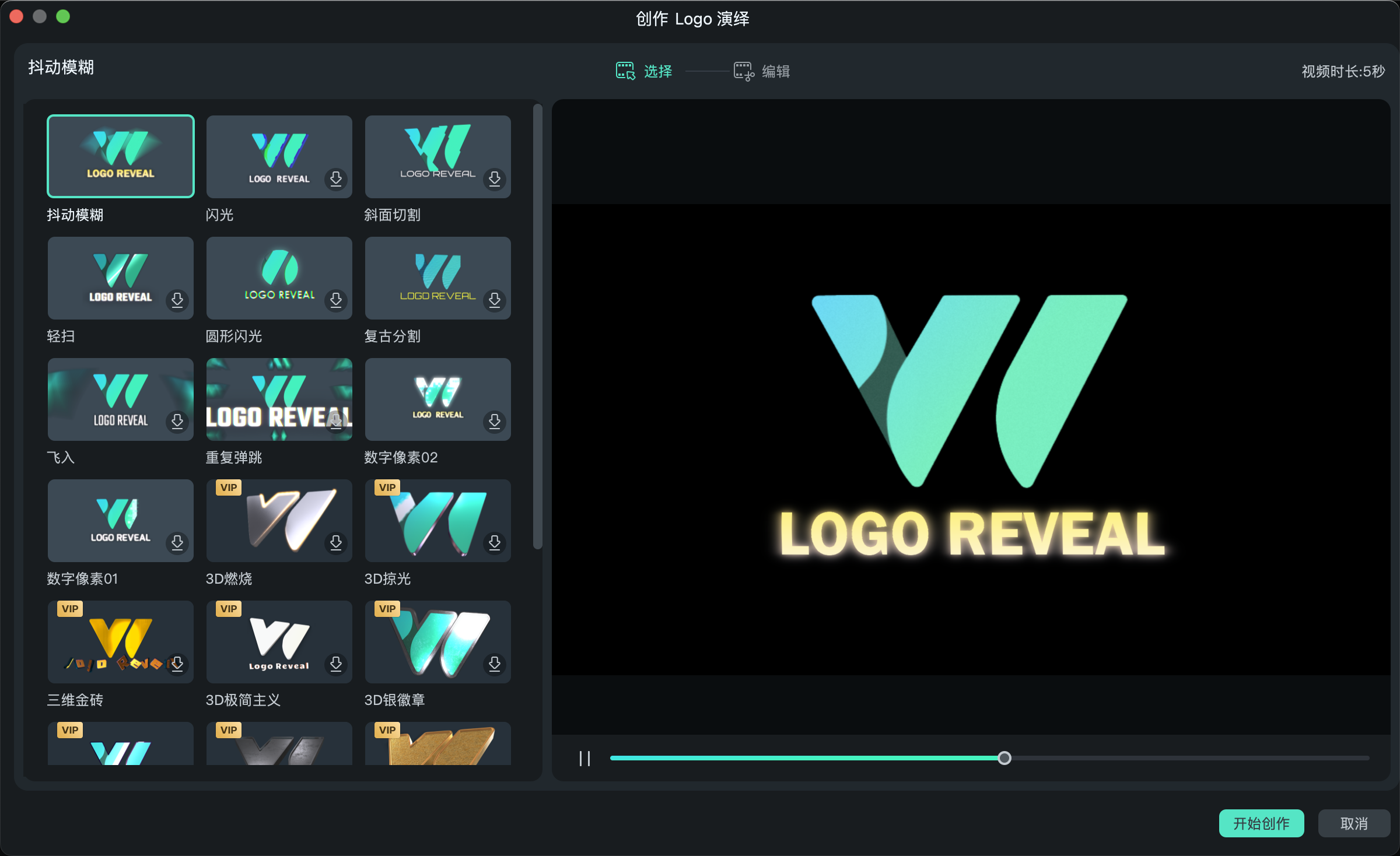Click the 开始创作 button
Screen dimensions: 1400x856
1261,823
